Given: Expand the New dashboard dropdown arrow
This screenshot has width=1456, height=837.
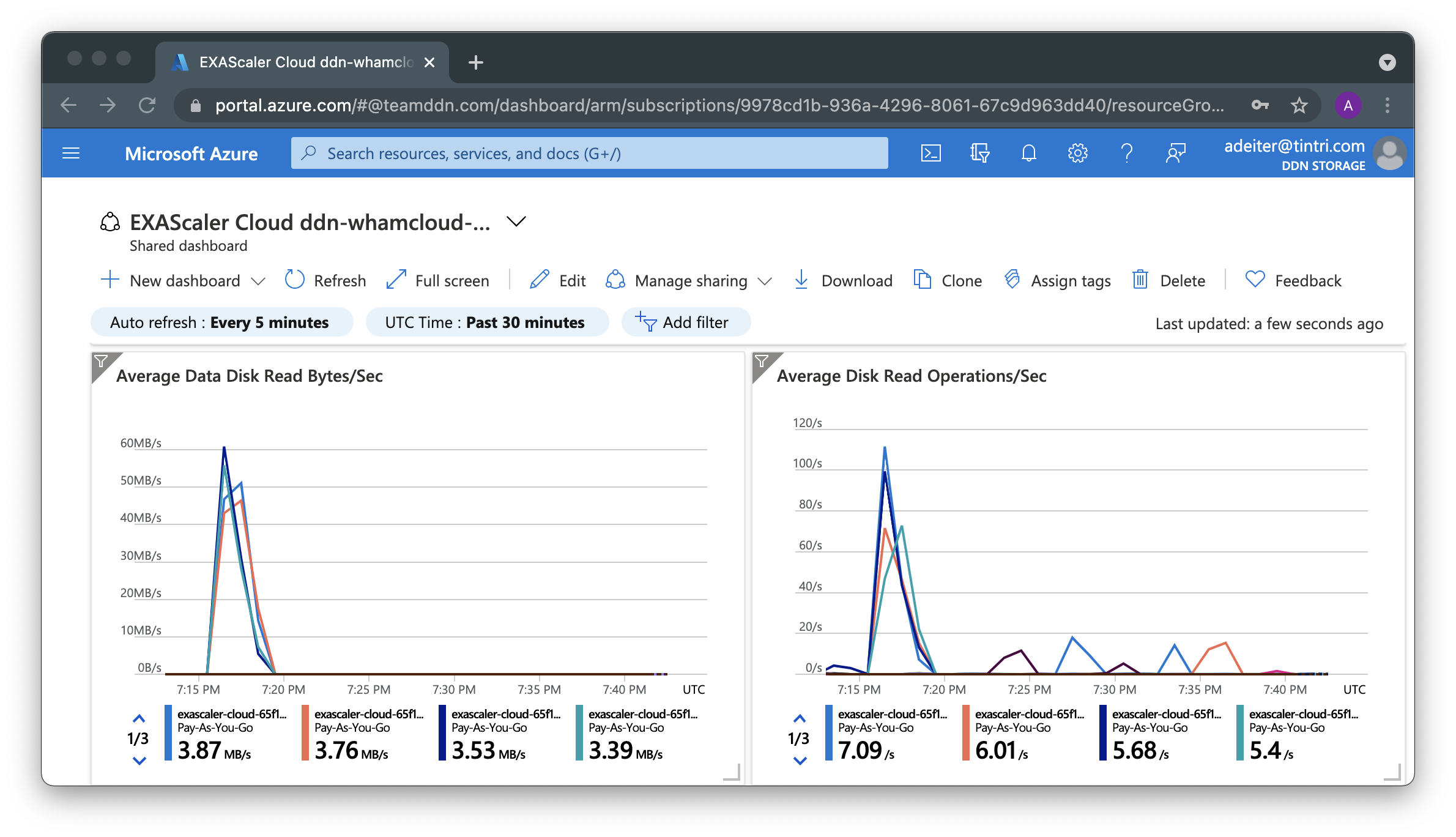Looking at the screenshot, I should click(258, 281).
